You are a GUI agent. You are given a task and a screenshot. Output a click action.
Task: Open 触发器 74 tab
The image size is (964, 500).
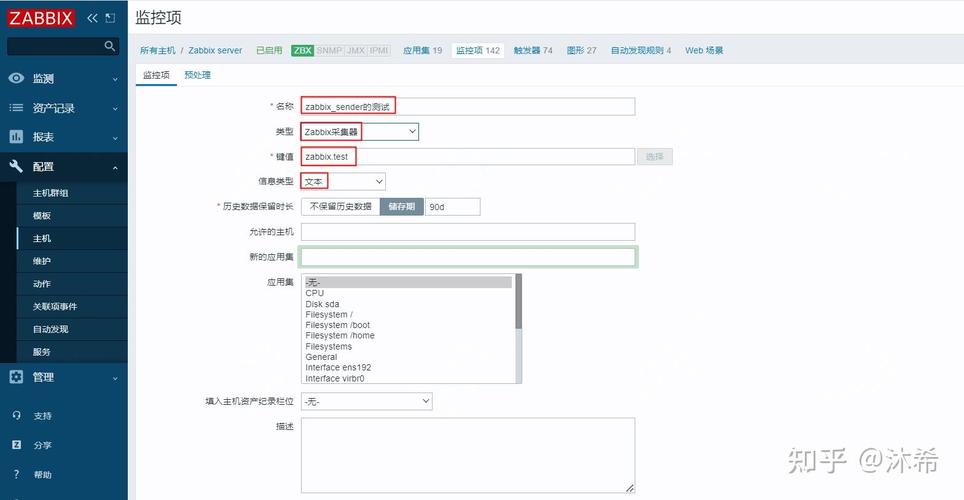pos(533,50)
